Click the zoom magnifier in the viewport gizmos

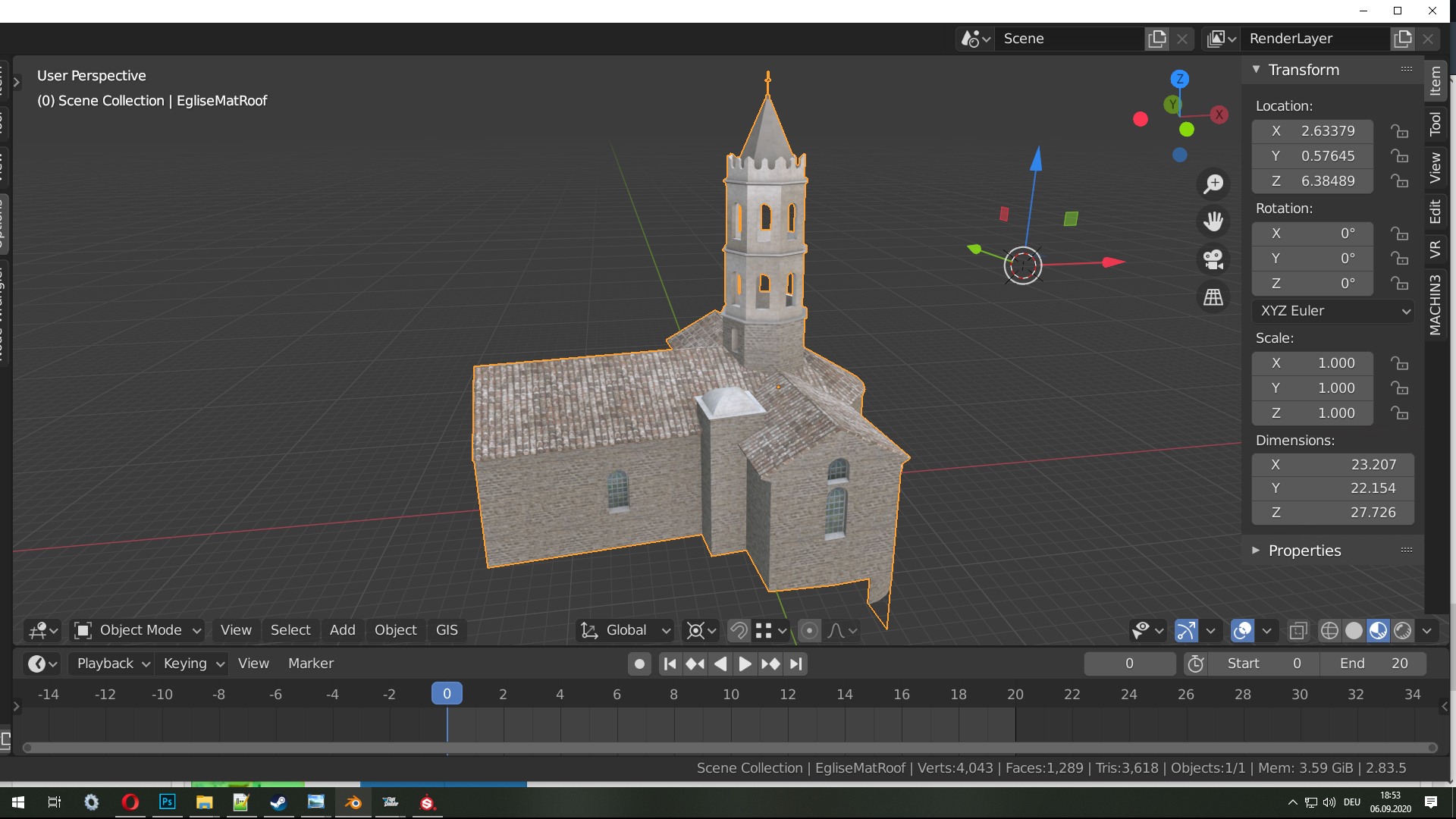click(1213, 184)
